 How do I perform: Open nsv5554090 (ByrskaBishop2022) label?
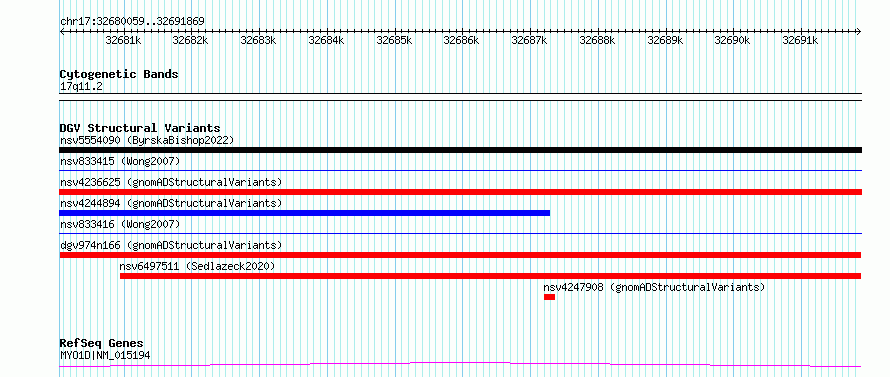[147, 140]
